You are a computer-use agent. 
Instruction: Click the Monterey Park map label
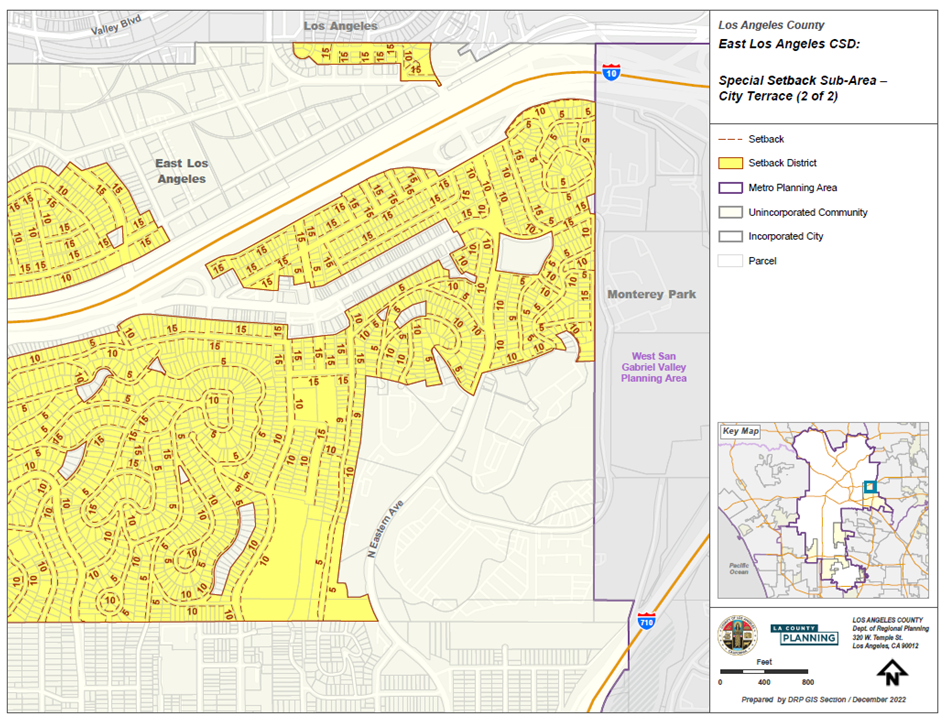651,295
